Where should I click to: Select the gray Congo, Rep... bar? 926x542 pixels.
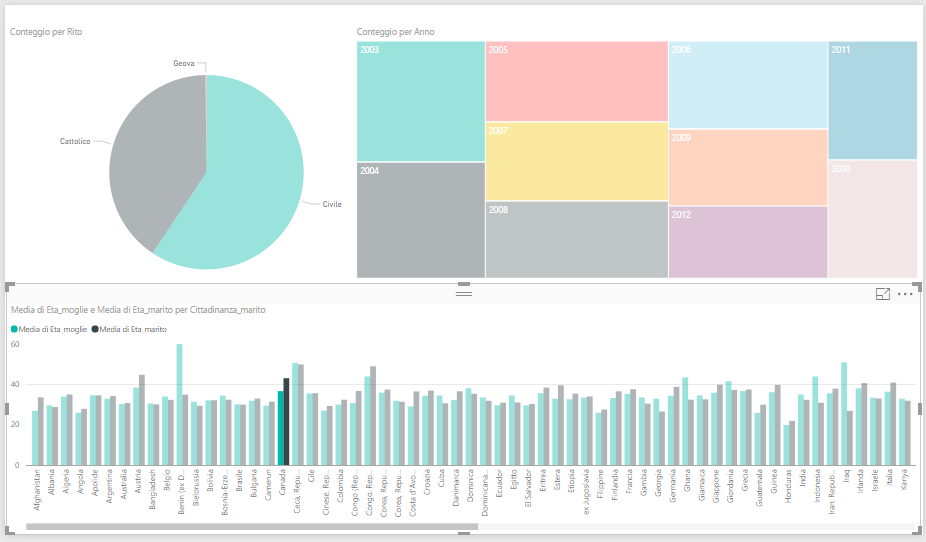[373, 416]
